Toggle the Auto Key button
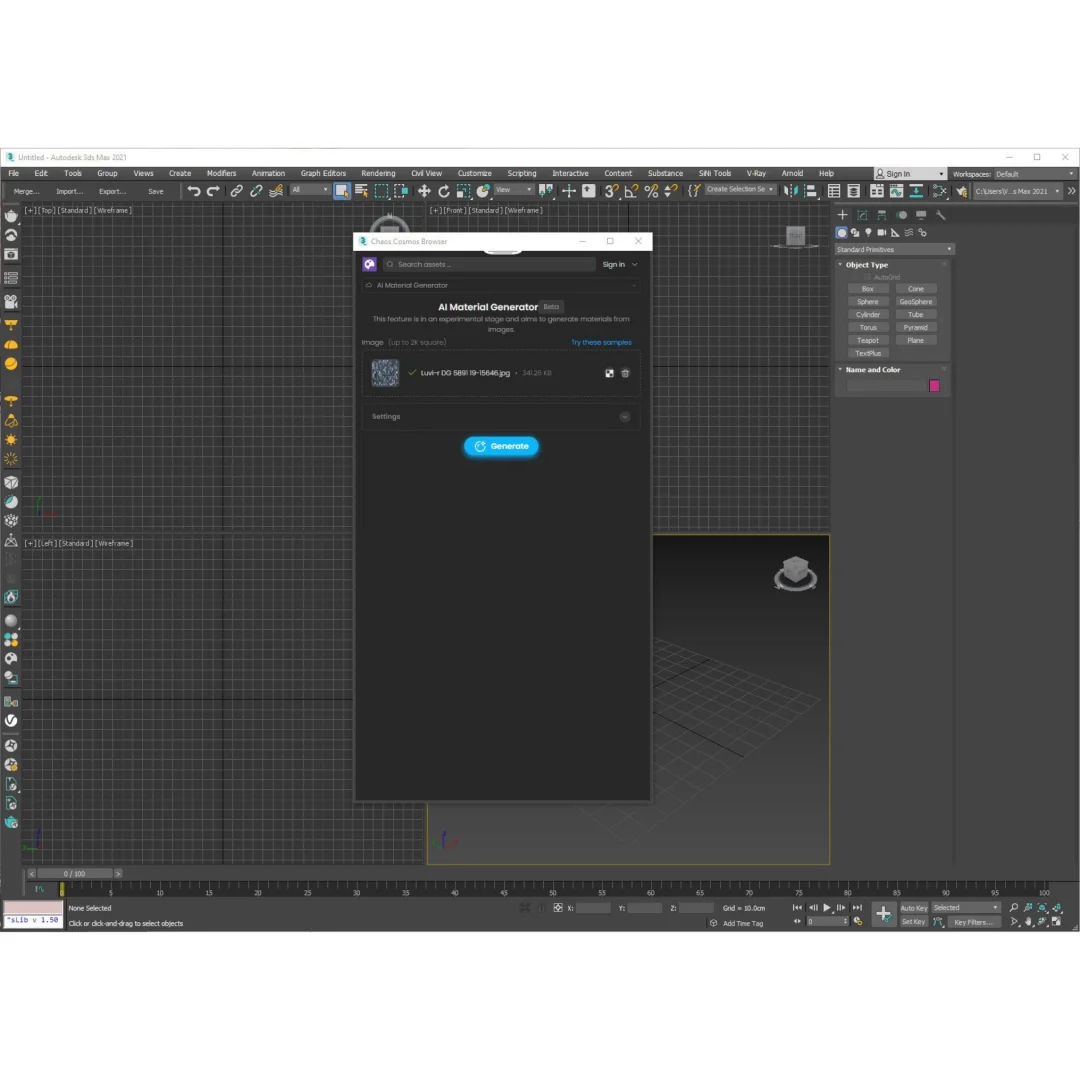 [x=913, y=908]
